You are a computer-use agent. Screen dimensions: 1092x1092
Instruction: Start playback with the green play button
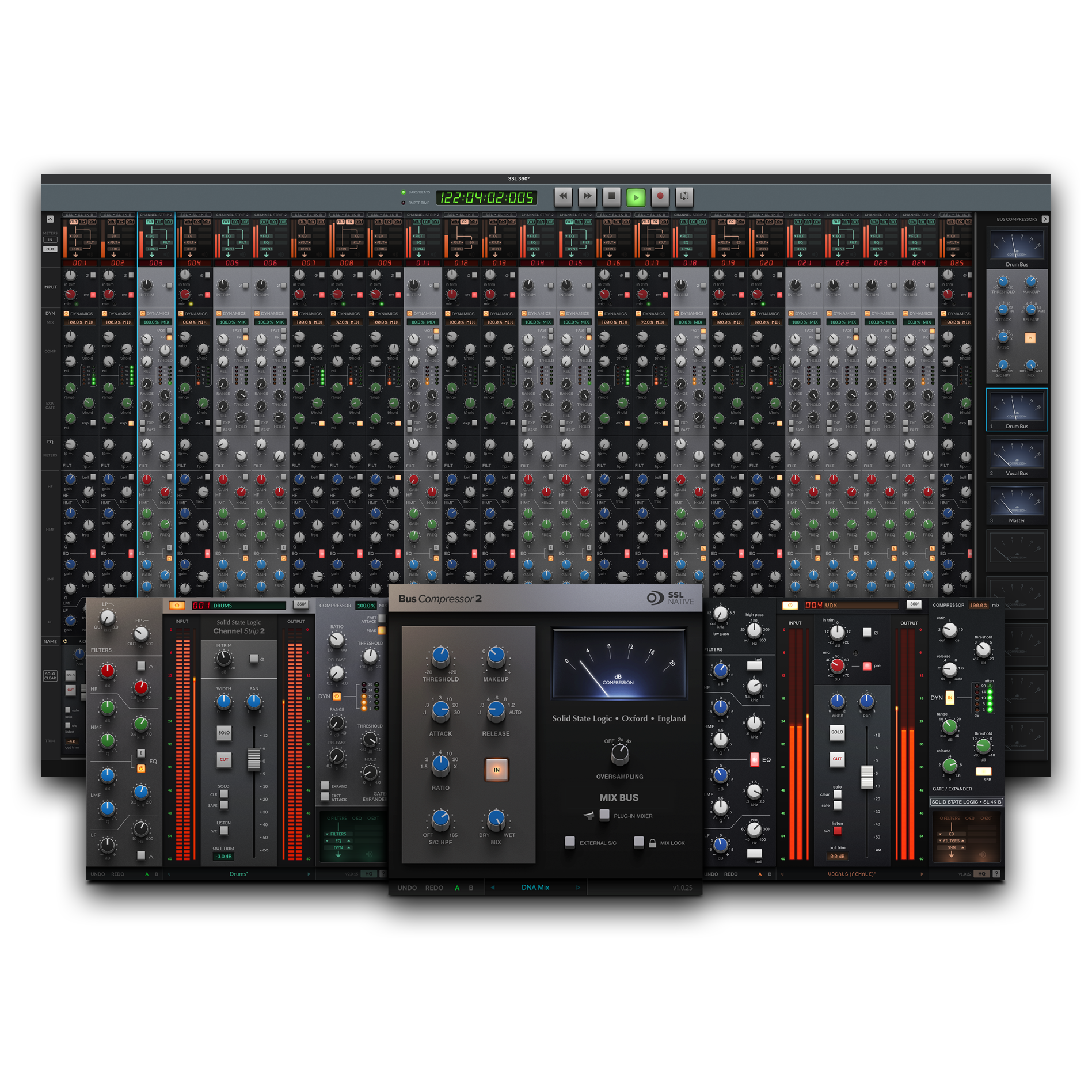pyautogui.click(x=636, y=197)
